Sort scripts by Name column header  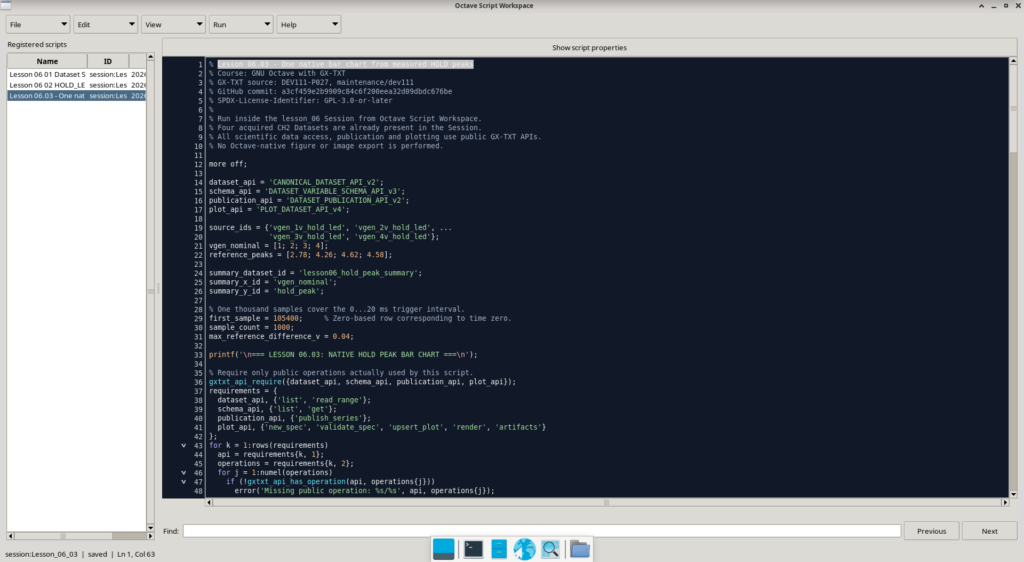click(47, 61)
